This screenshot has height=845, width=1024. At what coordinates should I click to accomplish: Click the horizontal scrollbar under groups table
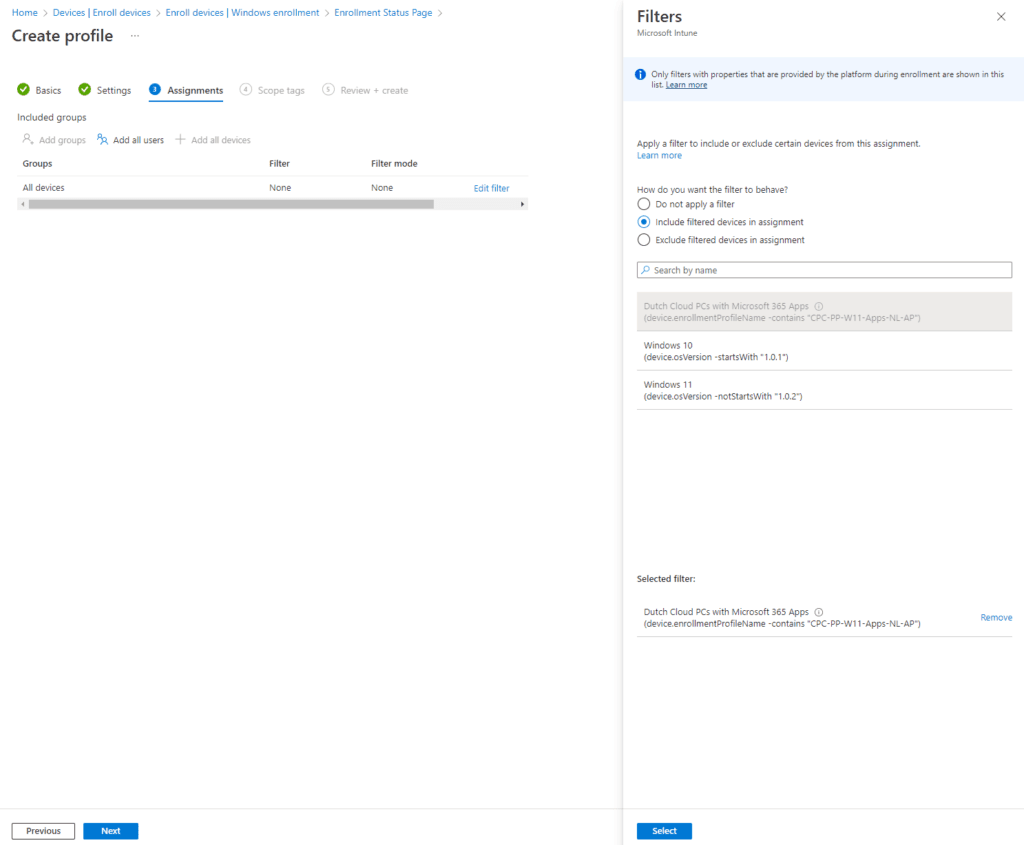click(231, 204)
